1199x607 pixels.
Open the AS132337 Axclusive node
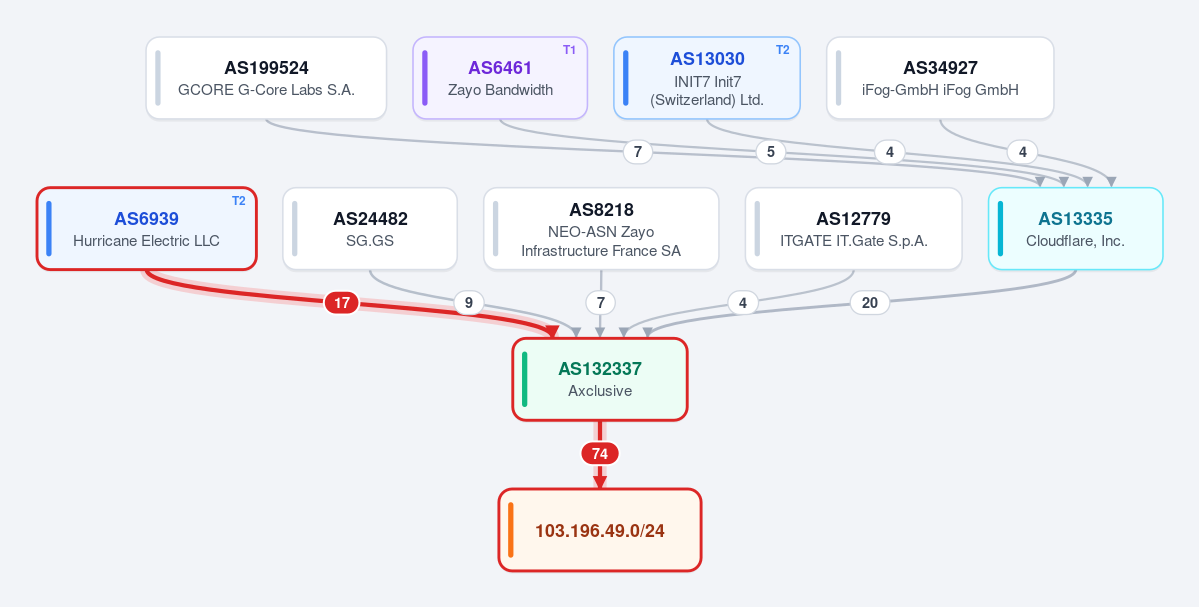600,379
